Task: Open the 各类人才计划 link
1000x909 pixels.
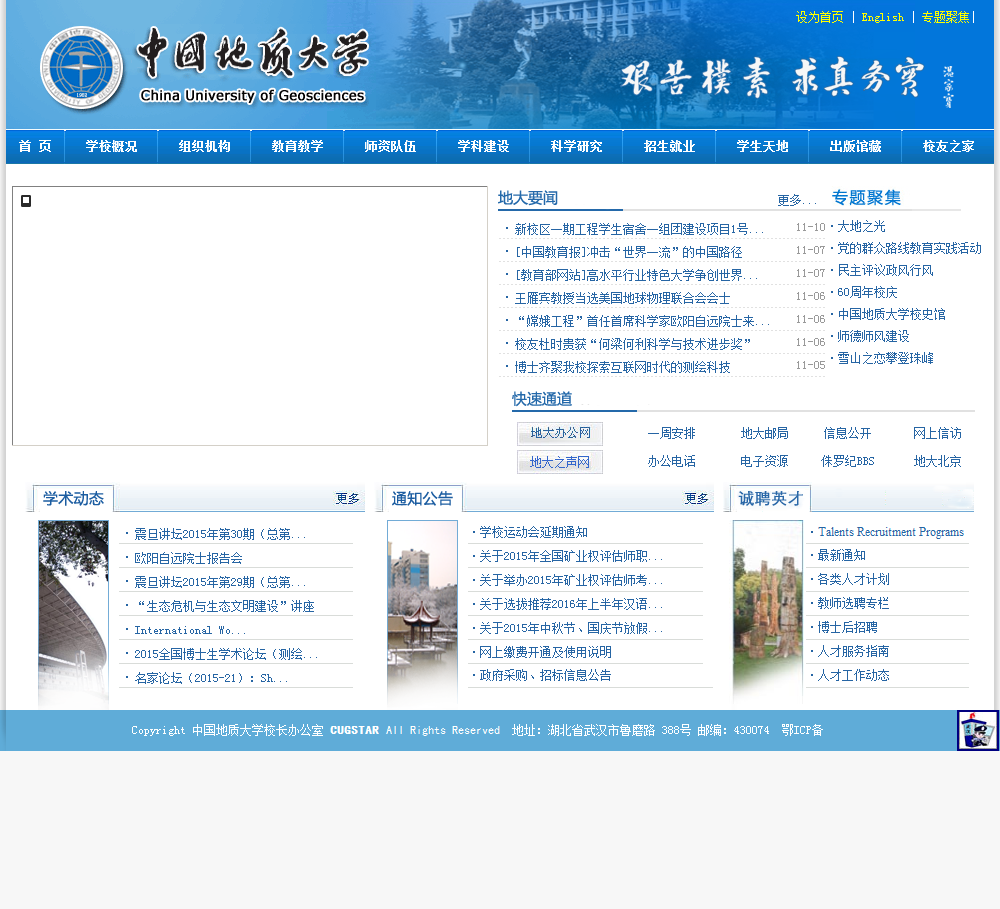Action: click(853, 579)
